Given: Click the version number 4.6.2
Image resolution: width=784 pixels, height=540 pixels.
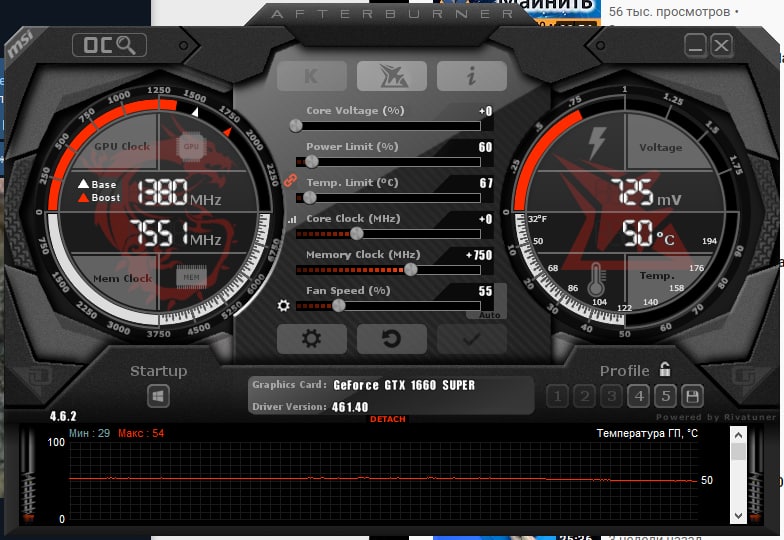Looking at the screenshot, I should 63,416.
